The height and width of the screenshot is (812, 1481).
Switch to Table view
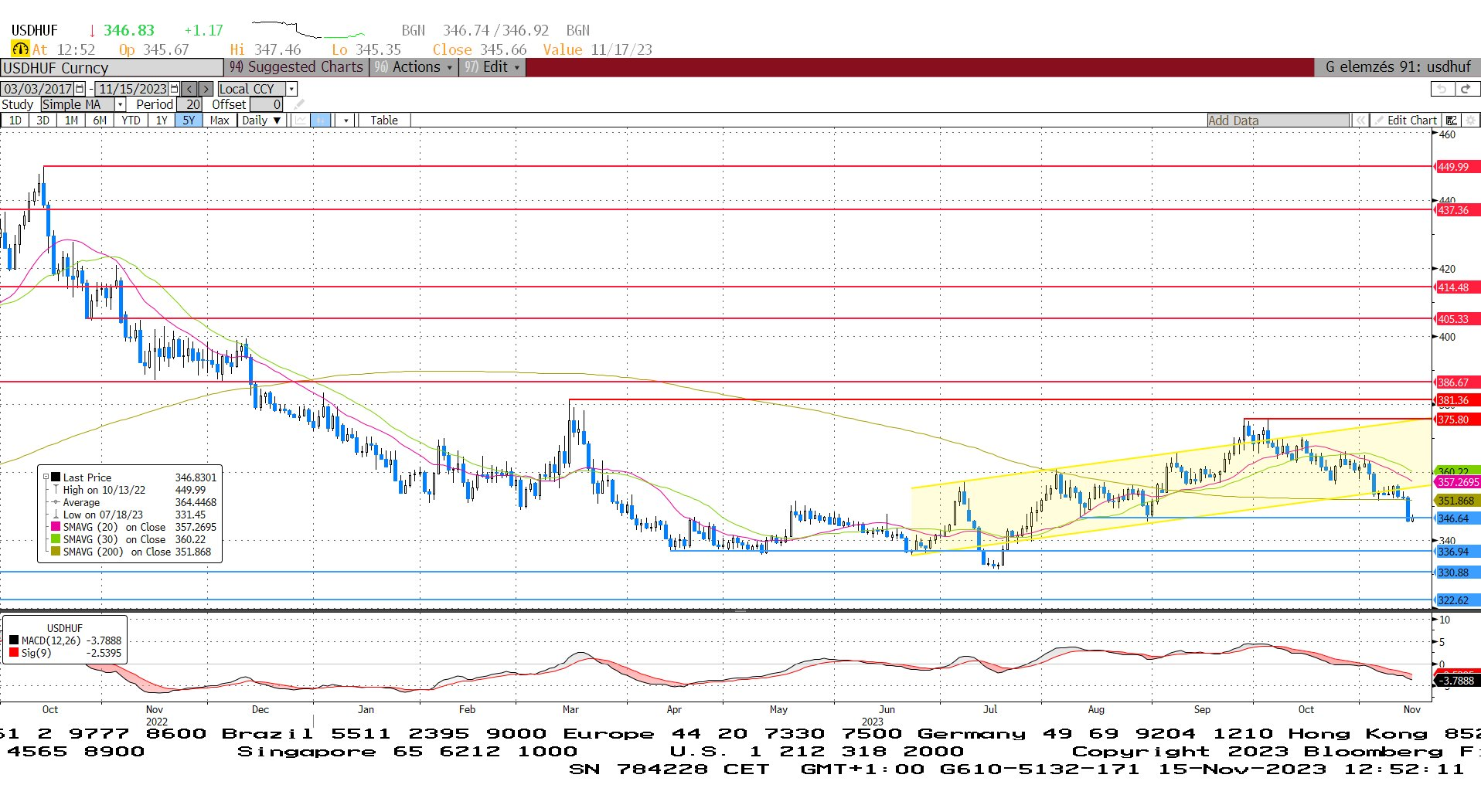(384, 121)
